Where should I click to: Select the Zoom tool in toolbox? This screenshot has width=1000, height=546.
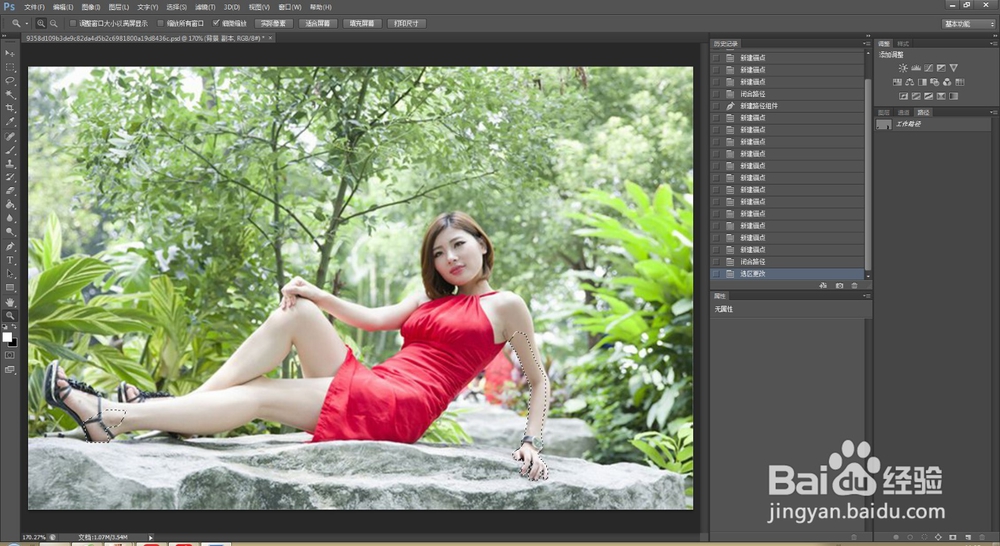click(x=10, y=316)
